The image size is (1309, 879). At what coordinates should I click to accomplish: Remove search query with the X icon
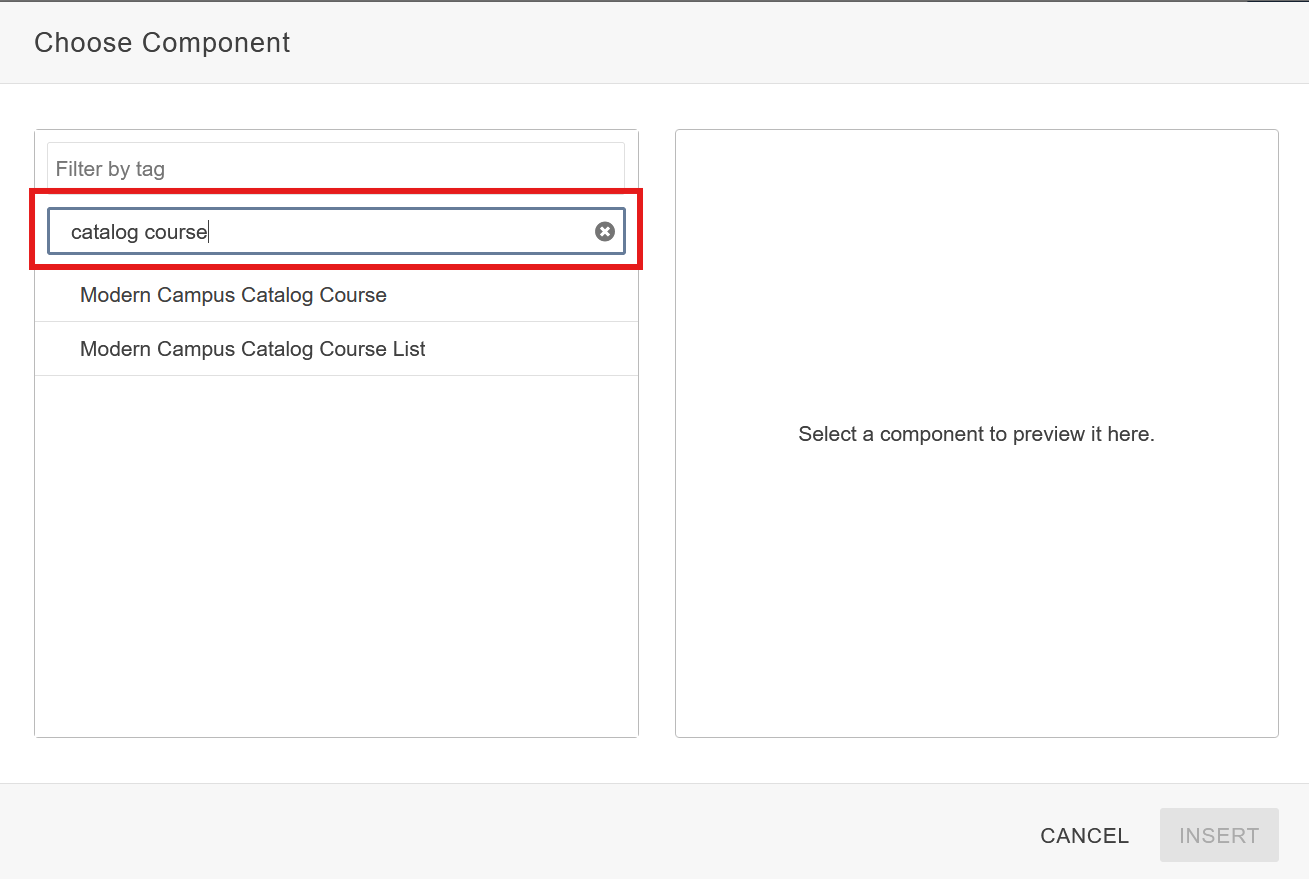604,232
